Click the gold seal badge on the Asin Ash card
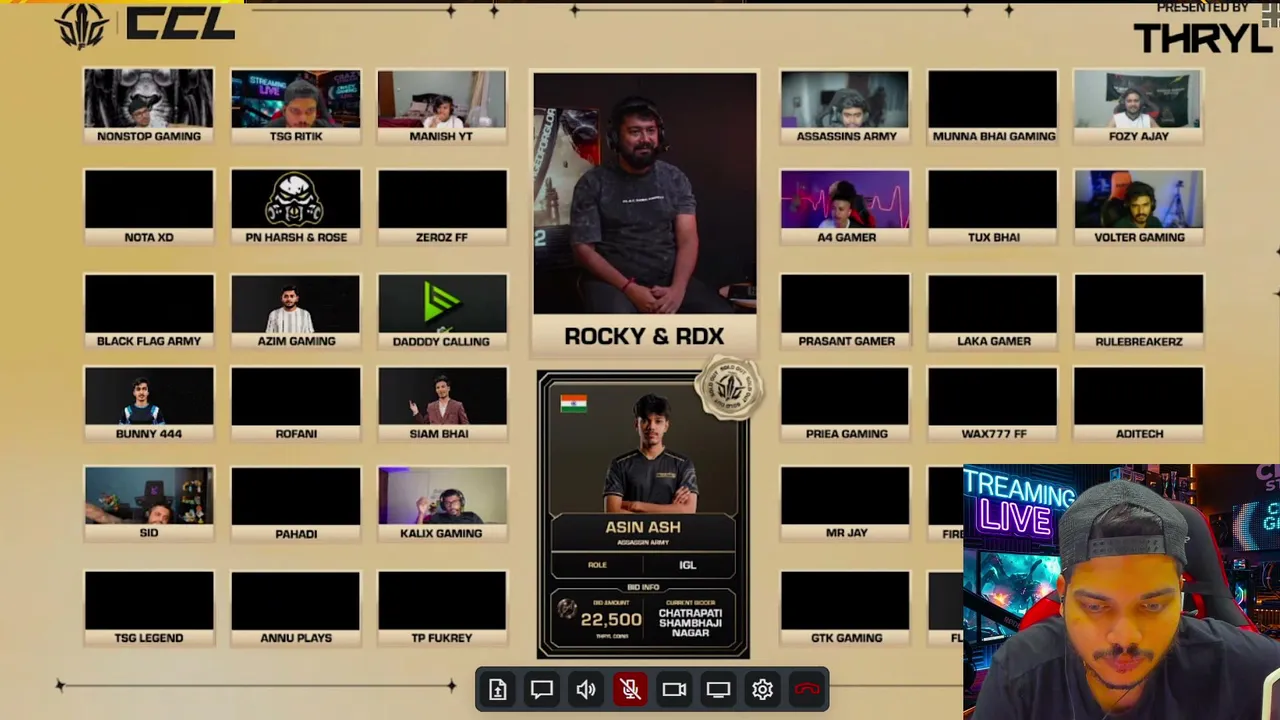This screenshot has height=720, width=1280. pos(730,388)
